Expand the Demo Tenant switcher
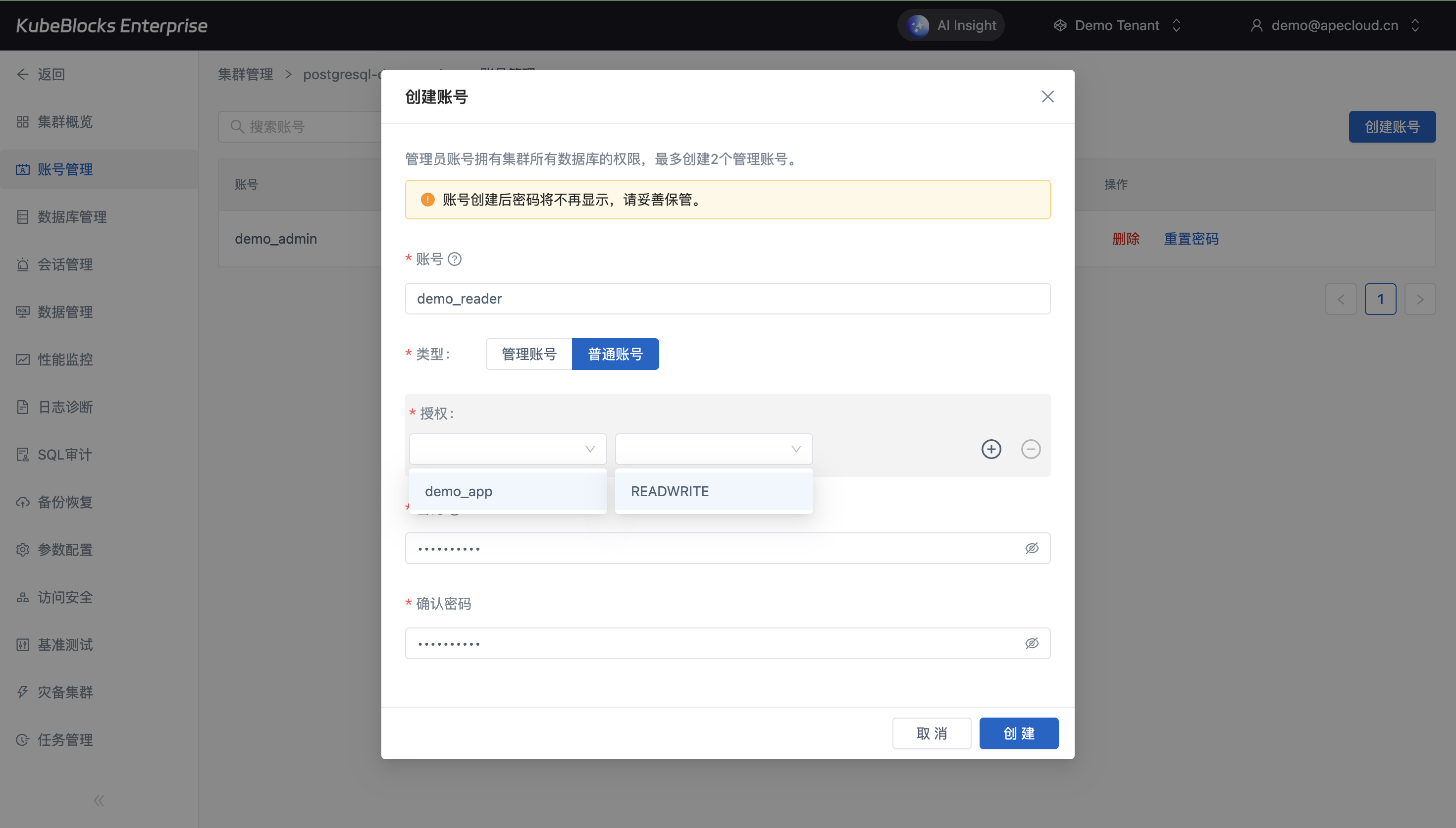Image resolution: width=1456 pixels, height=828 pixels. 1118,26
